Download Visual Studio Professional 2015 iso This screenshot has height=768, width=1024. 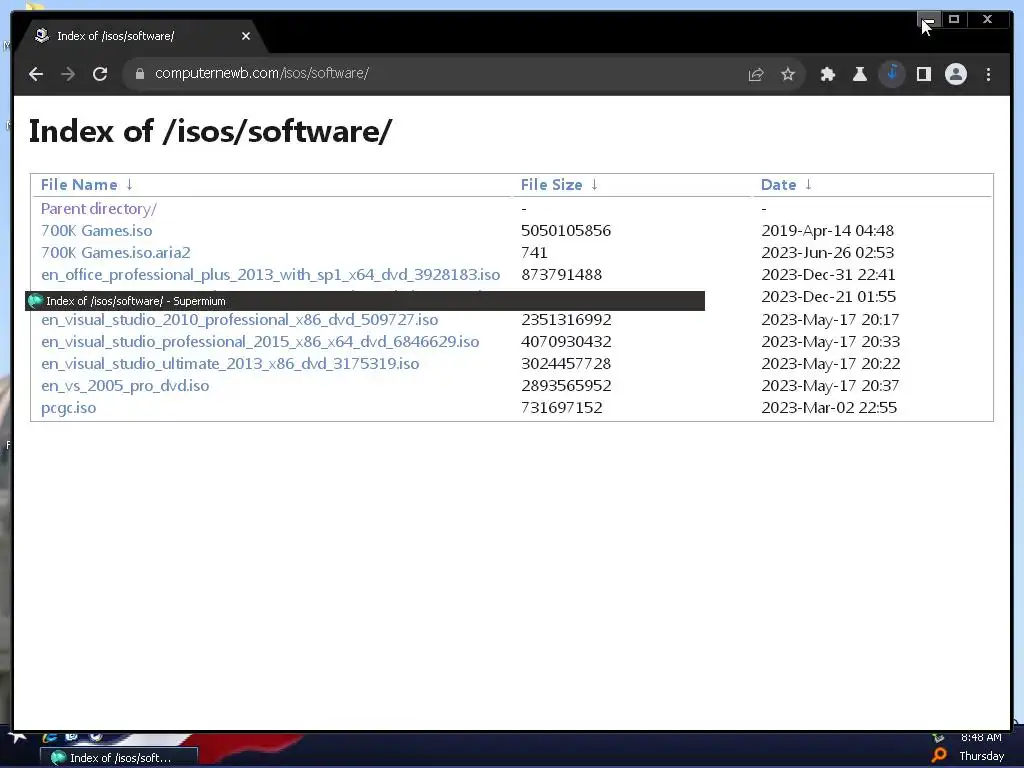pyautogui.click(x=260, y=342)
